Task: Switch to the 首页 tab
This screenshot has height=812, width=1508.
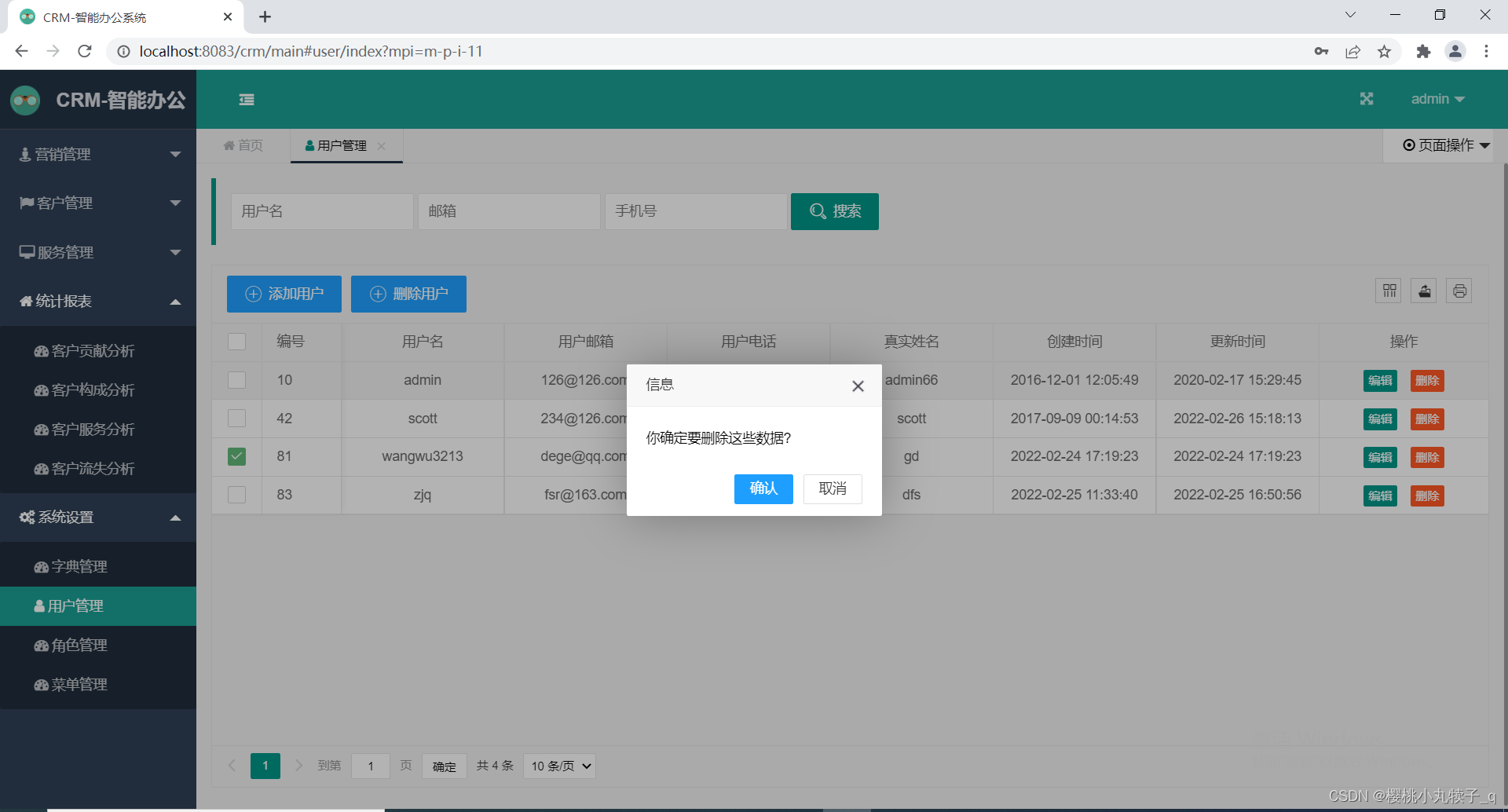Action: tap(242, 145)
